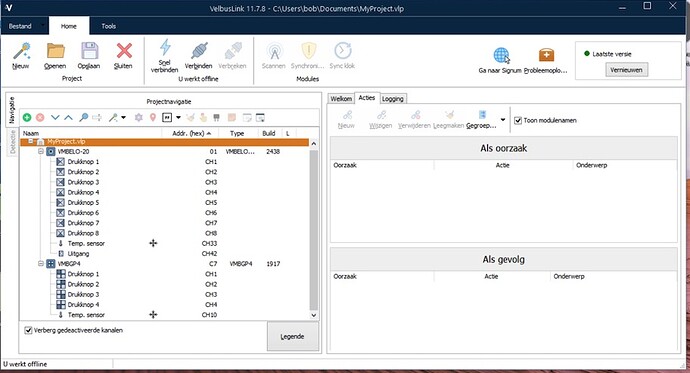
Task: Click the hand pointer icon in navigation toolbar
Action: pyautogui.click(x=203, y=117)
